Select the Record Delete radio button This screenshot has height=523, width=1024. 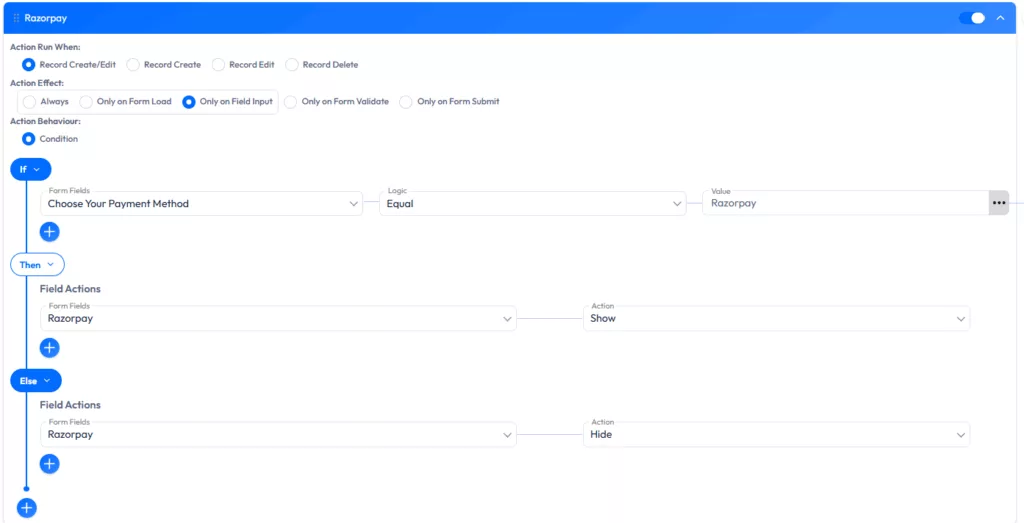click(x=292, y=65)
